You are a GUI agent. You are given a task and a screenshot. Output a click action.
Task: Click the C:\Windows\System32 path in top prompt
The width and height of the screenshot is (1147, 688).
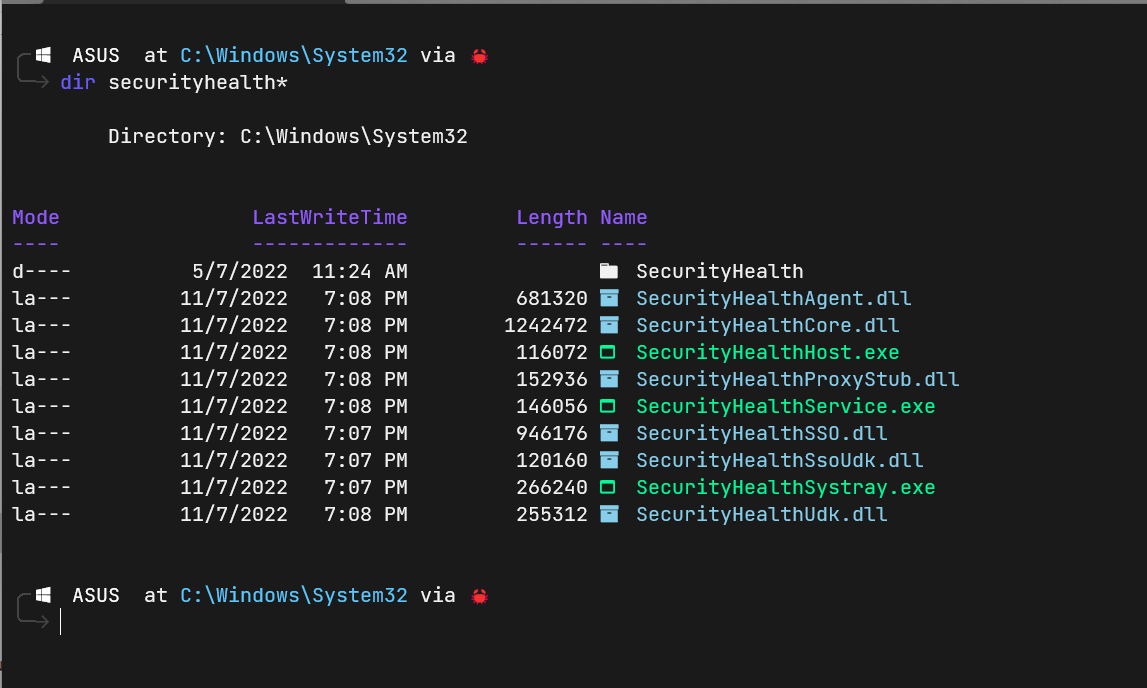click(293, 56)
